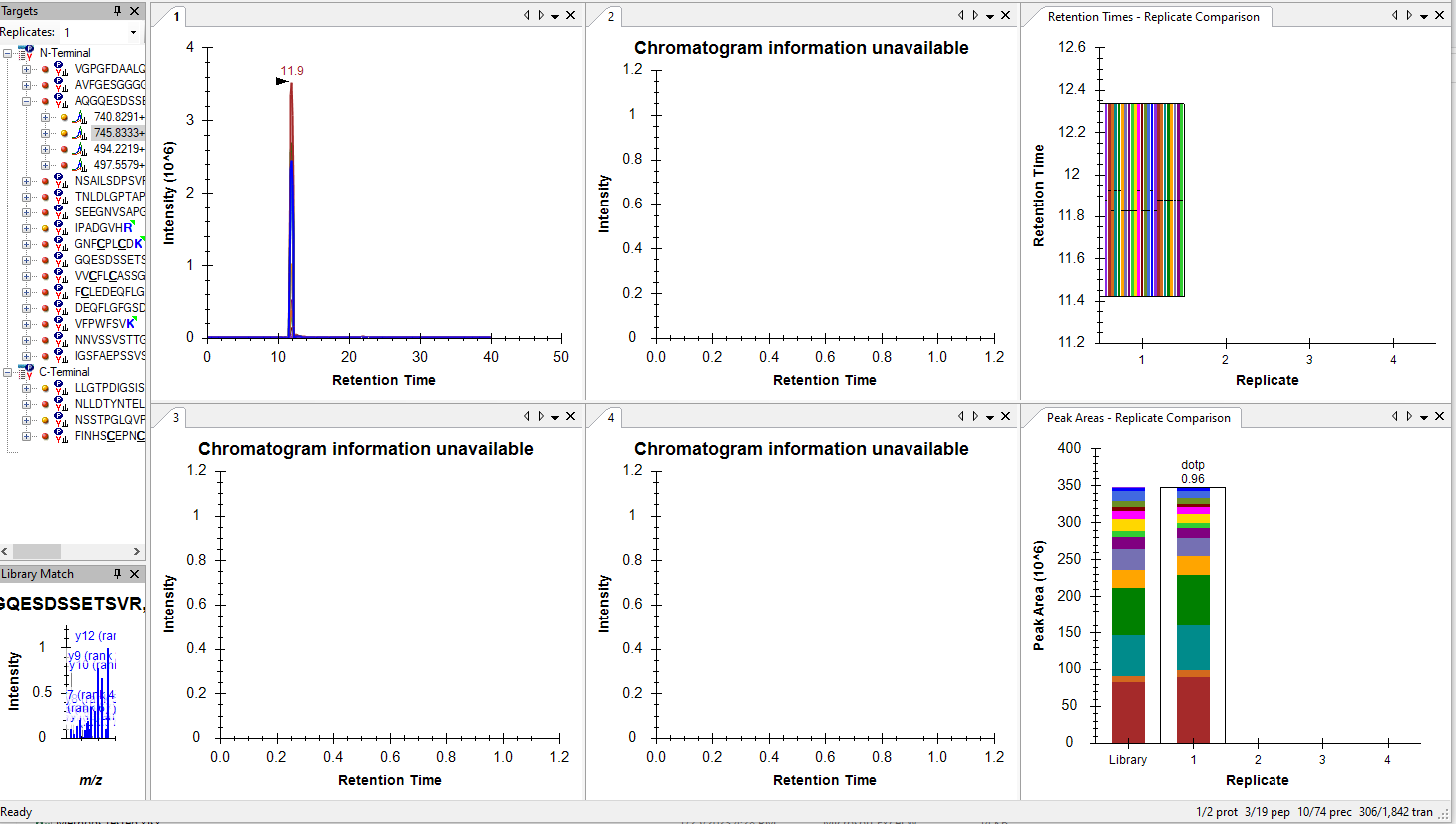Click the C-Terminal protein list icon
Viewport: 1456px width, 824px height.
coord(26,372)
